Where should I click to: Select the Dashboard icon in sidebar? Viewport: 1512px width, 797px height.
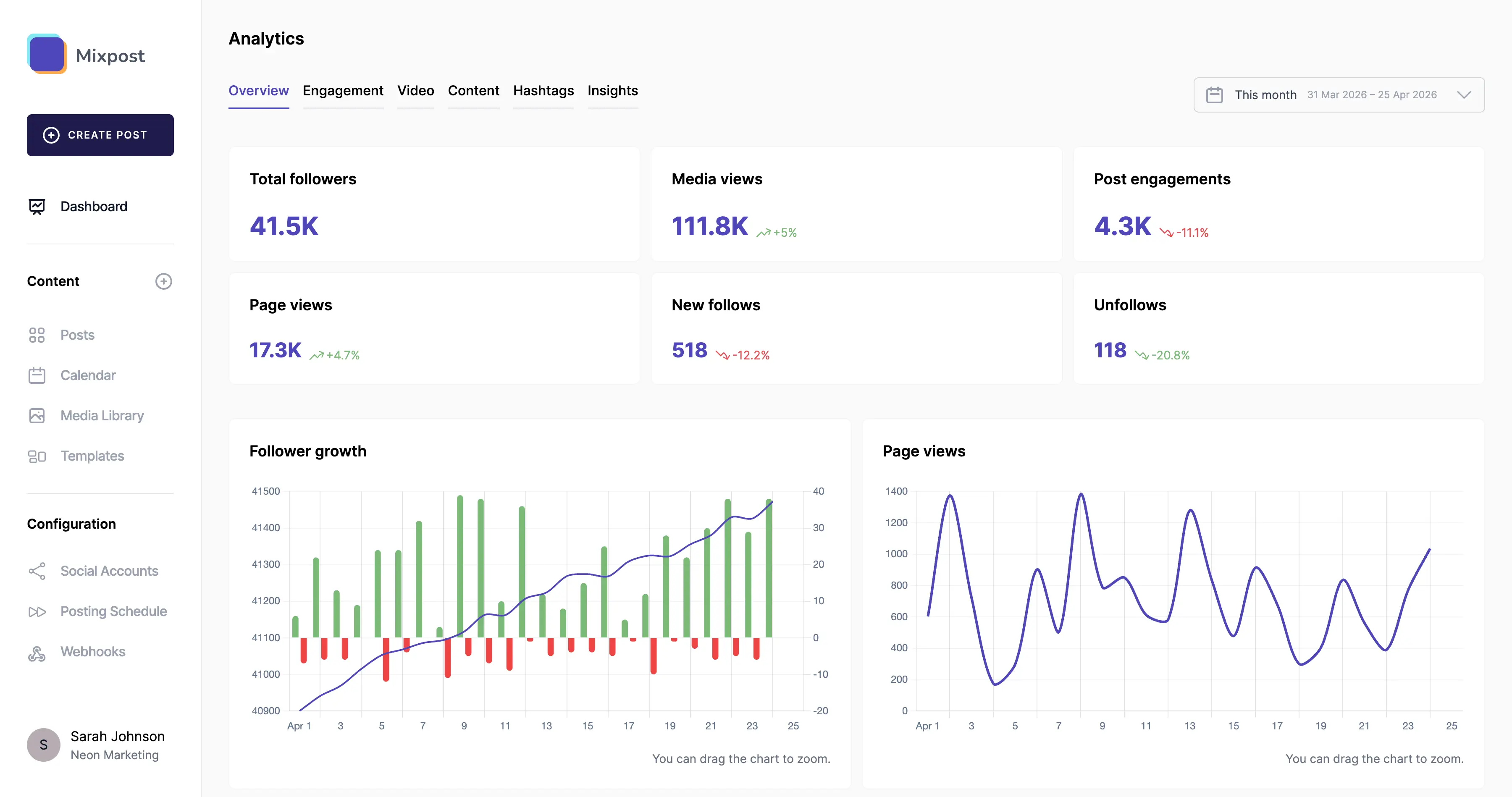[x=37, y=206]
